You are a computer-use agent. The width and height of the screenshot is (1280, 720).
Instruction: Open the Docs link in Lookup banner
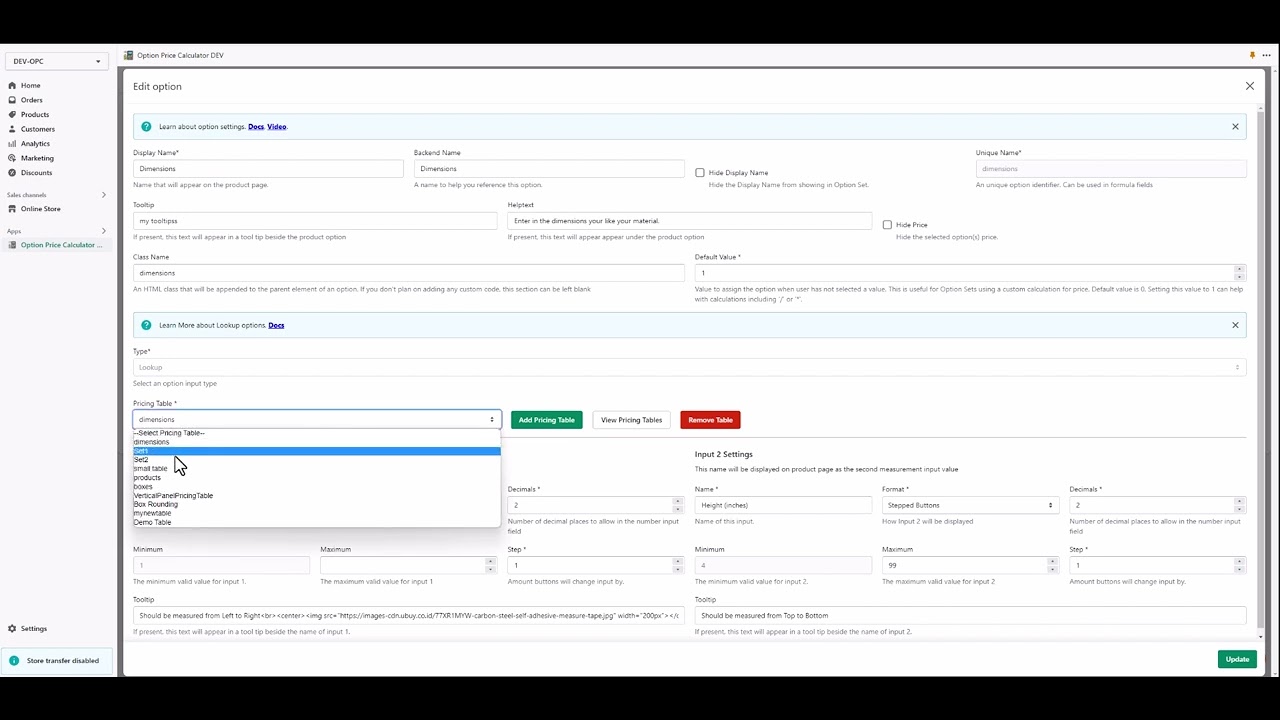click(276, 325)
